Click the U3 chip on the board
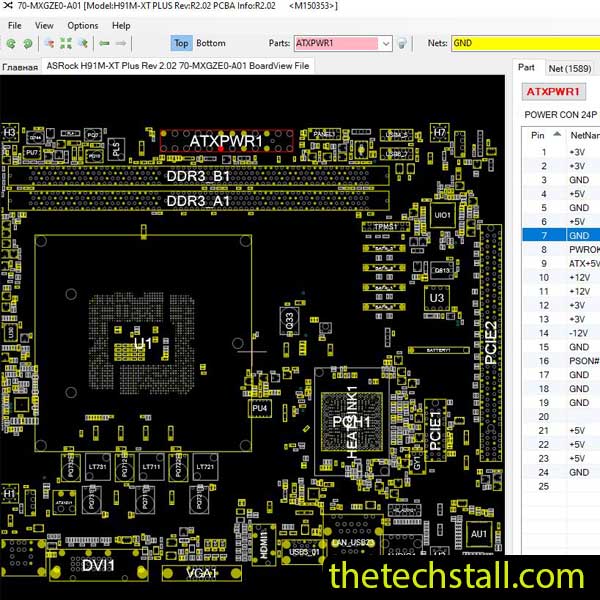Viewport: 600px width, 600px height. coord(437,298)
